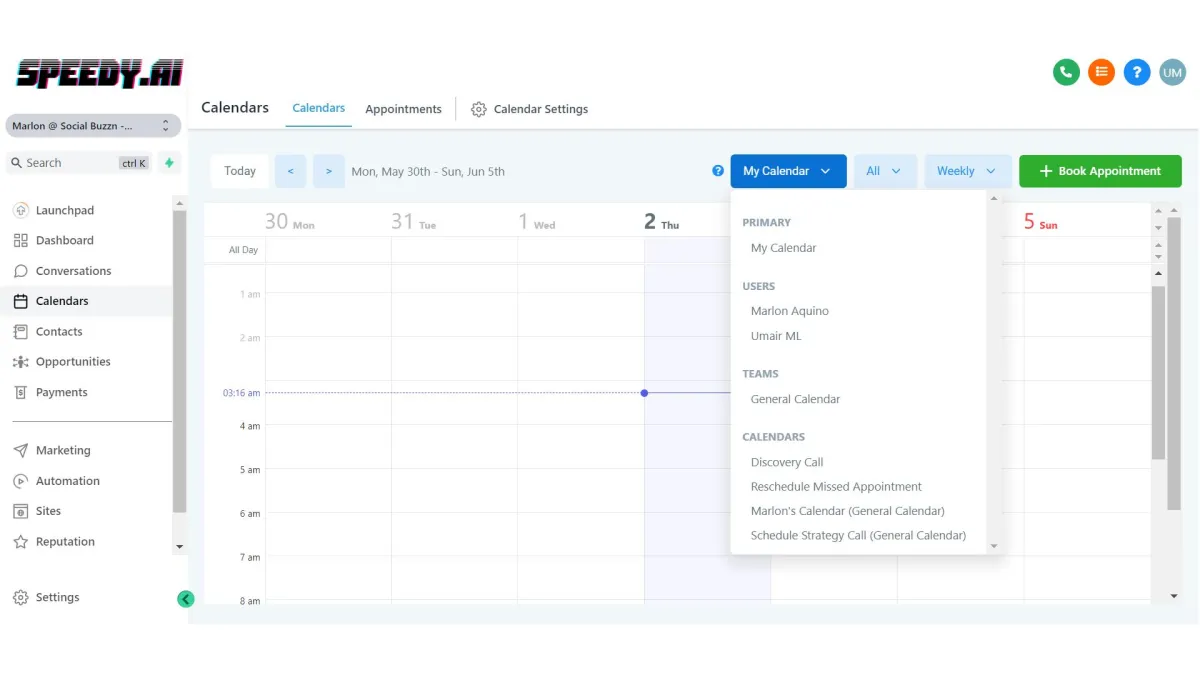Click the plus icon on Book Appointment
The width and height of the screenshot is (1200, 675).
coord(1046,171)
